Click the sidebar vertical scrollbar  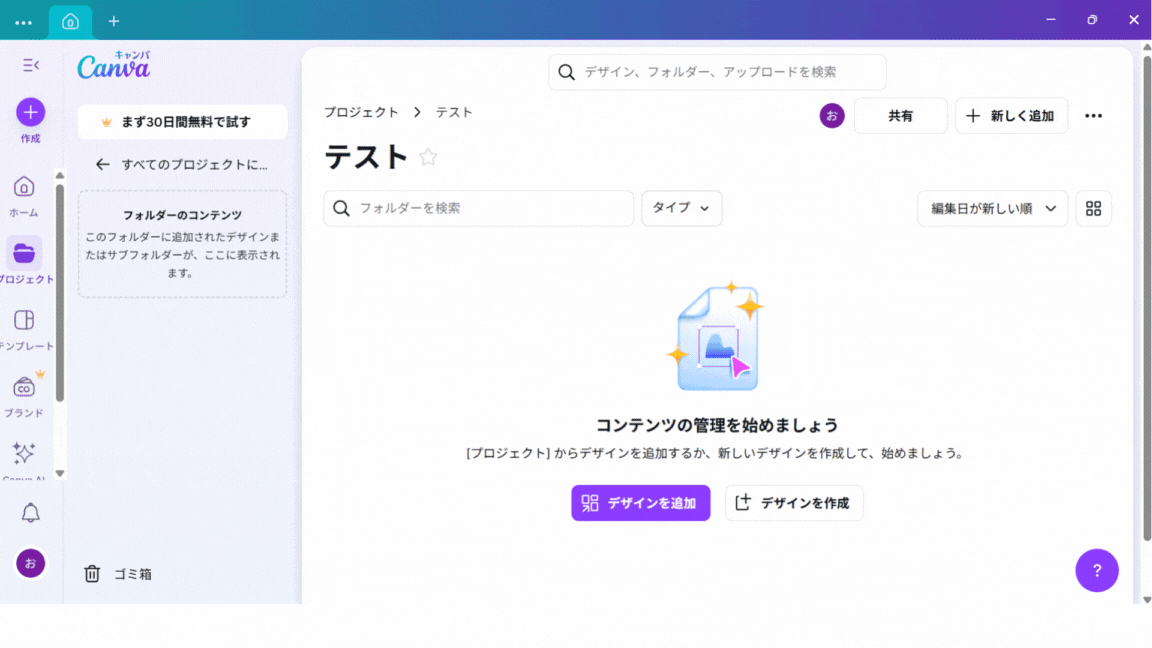click(60, 290)
